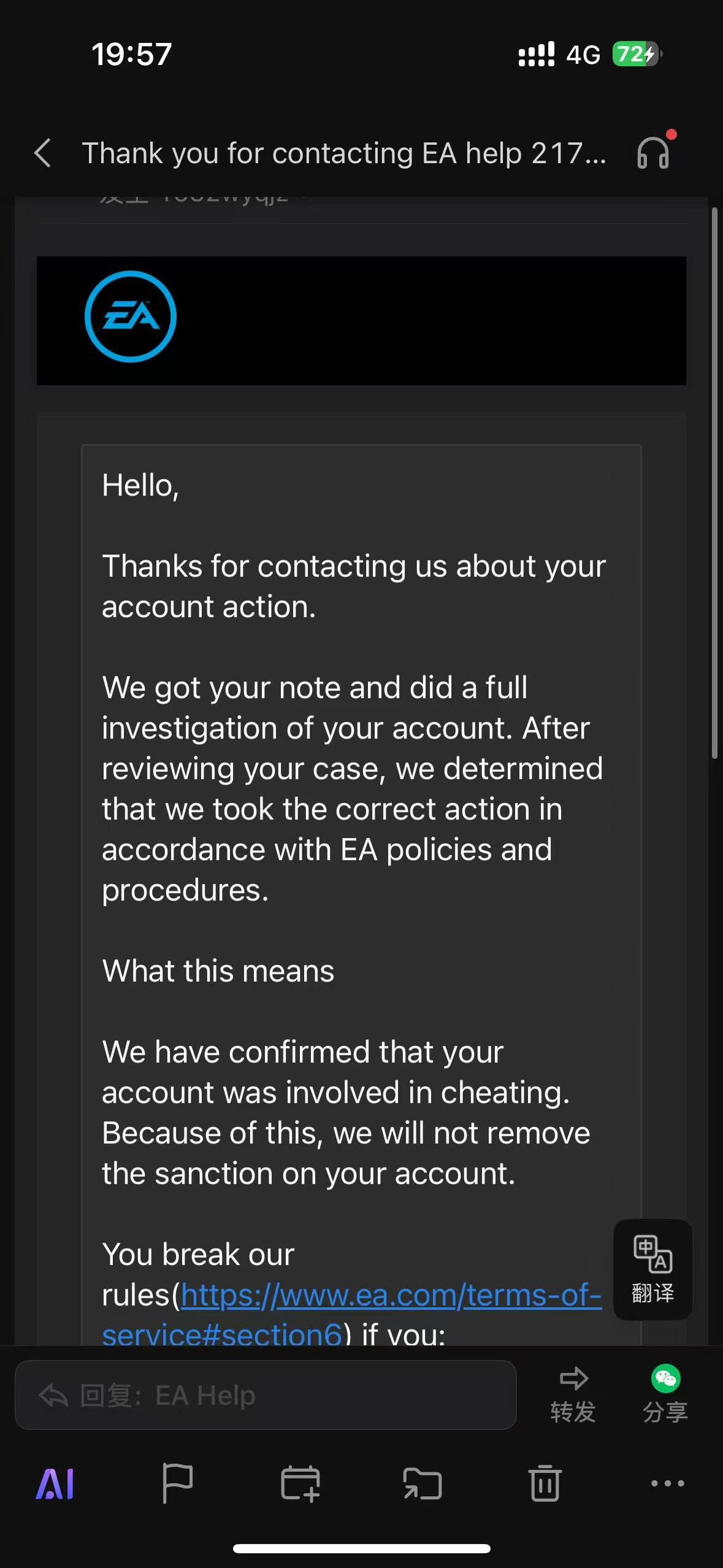Tap the "What this means" heading
The width and height of the screenshot is (723, 1568).
click(x=218, y=971)
